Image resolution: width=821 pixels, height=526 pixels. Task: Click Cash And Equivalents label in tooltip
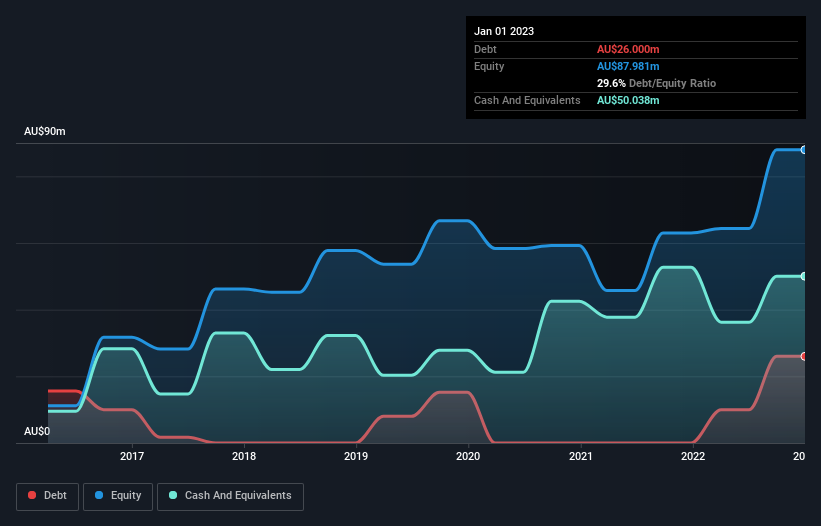click(527, 100)
